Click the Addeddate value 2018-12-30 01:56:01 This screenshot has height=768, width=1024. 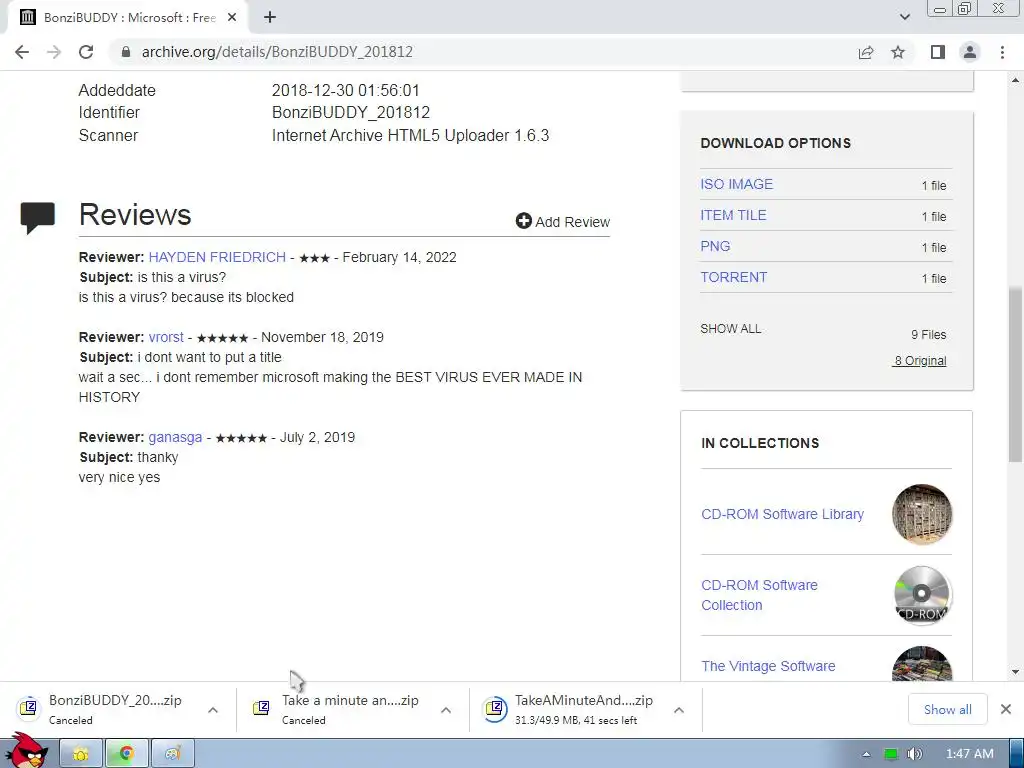[x=345, y=90]
